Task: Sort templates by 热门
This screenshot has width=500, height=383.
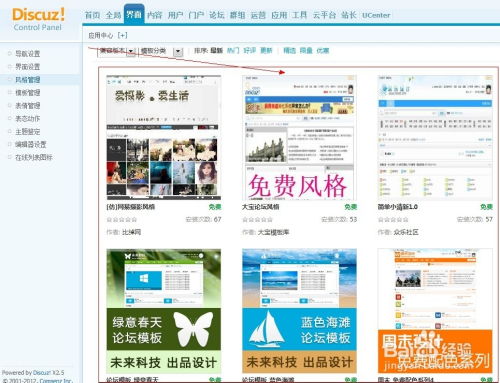Action: point(233,51)
